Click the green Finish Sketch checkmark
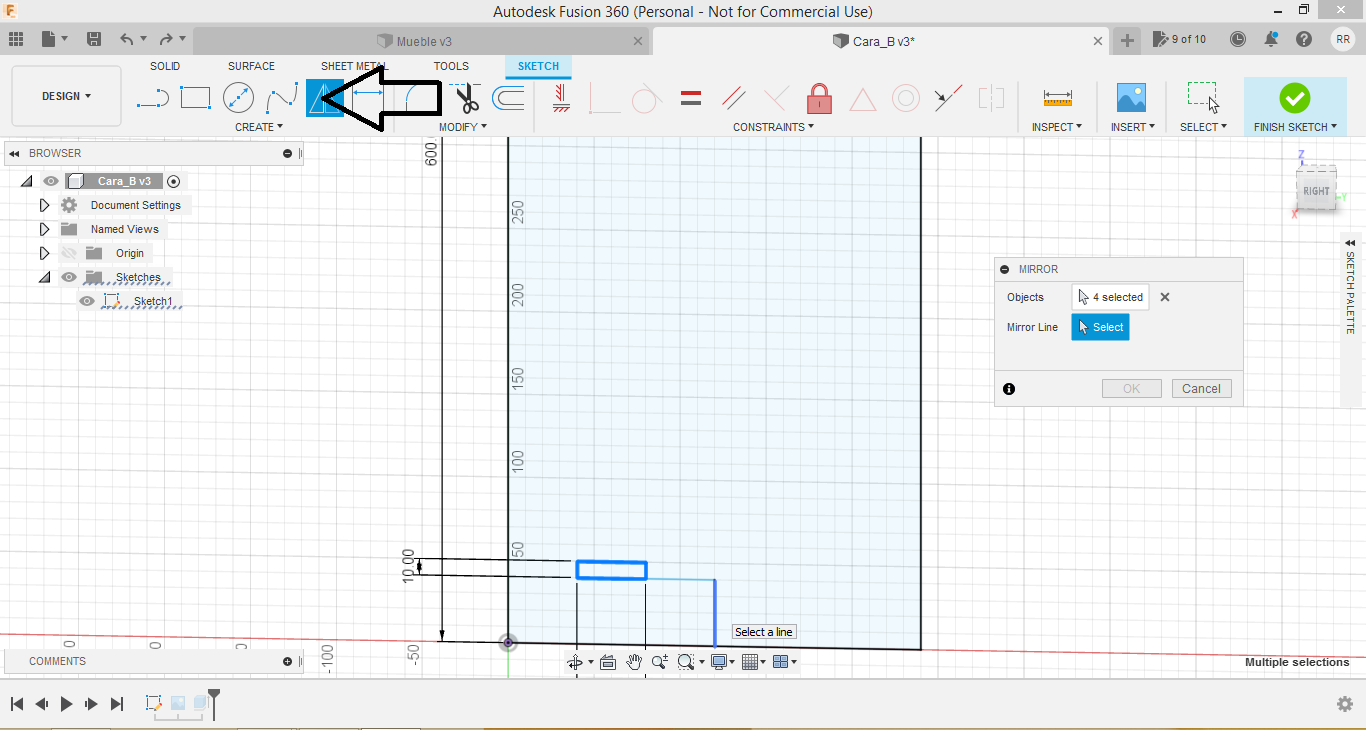Image resolution: width=1366 pixels, height=730 pixels. click(1295, 97)
